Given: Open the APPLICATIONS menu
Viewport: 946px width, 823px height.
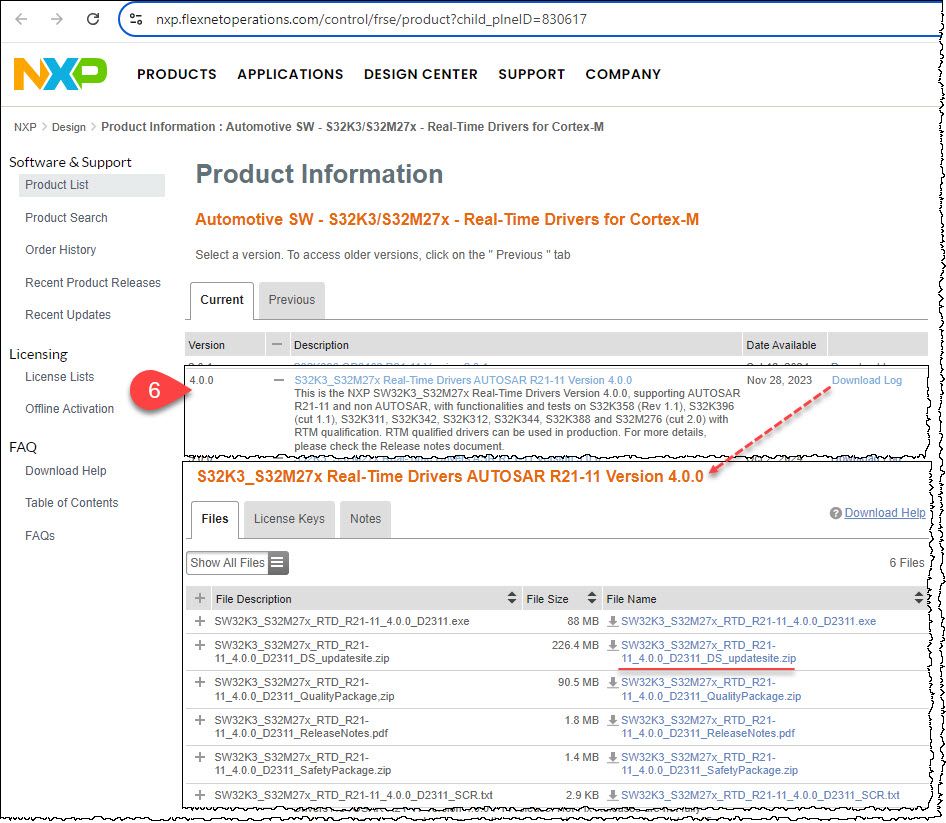Looking at the screenshot, I should [290, 74].
